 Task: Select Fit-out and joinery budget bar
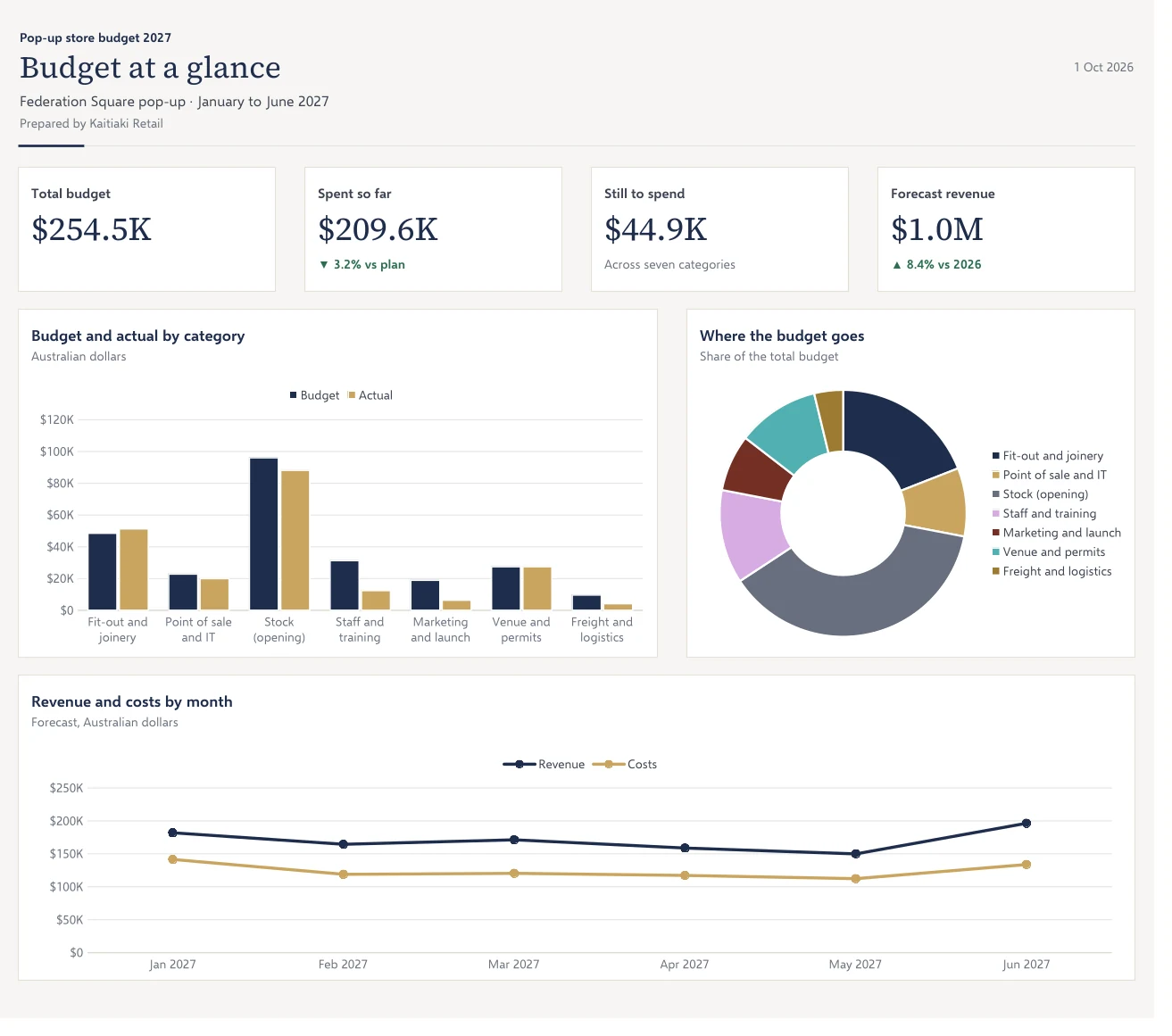(103, 572)
